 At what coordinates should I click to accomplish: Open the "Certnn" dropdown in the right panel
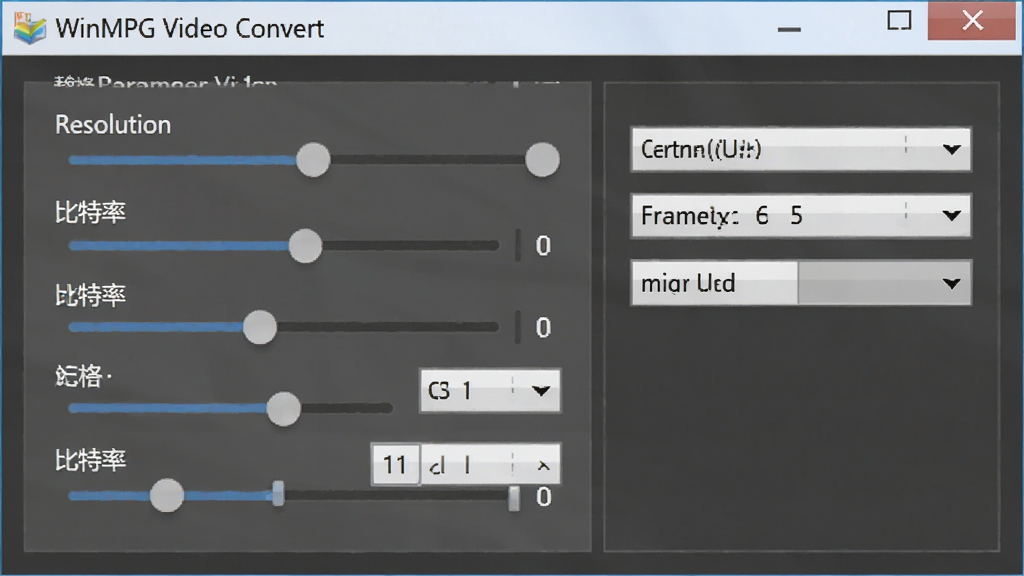(x=801, y=150)
